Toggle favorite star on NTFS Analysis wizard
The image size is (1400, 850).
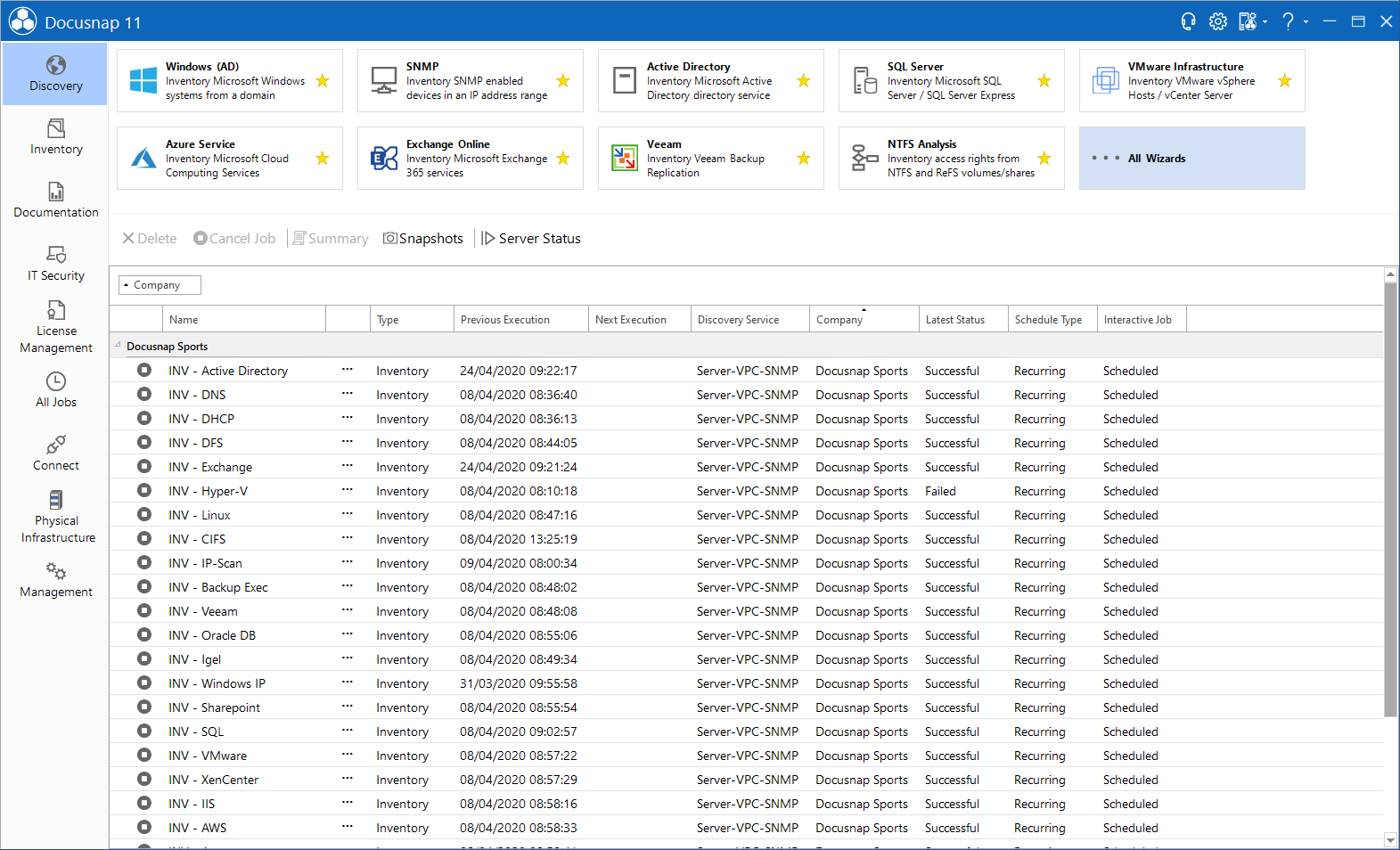[x=1044, y=158]
